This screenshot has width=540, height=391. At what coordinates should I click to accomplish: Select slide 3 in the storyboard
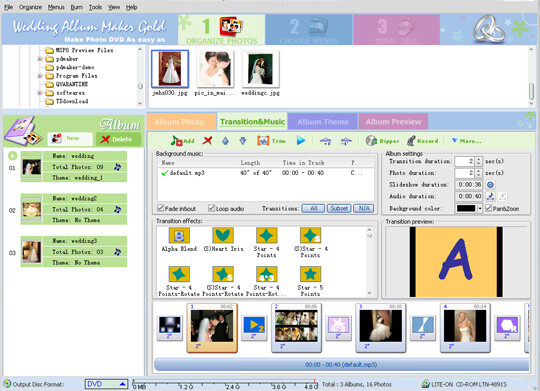(x=381, y=328)
